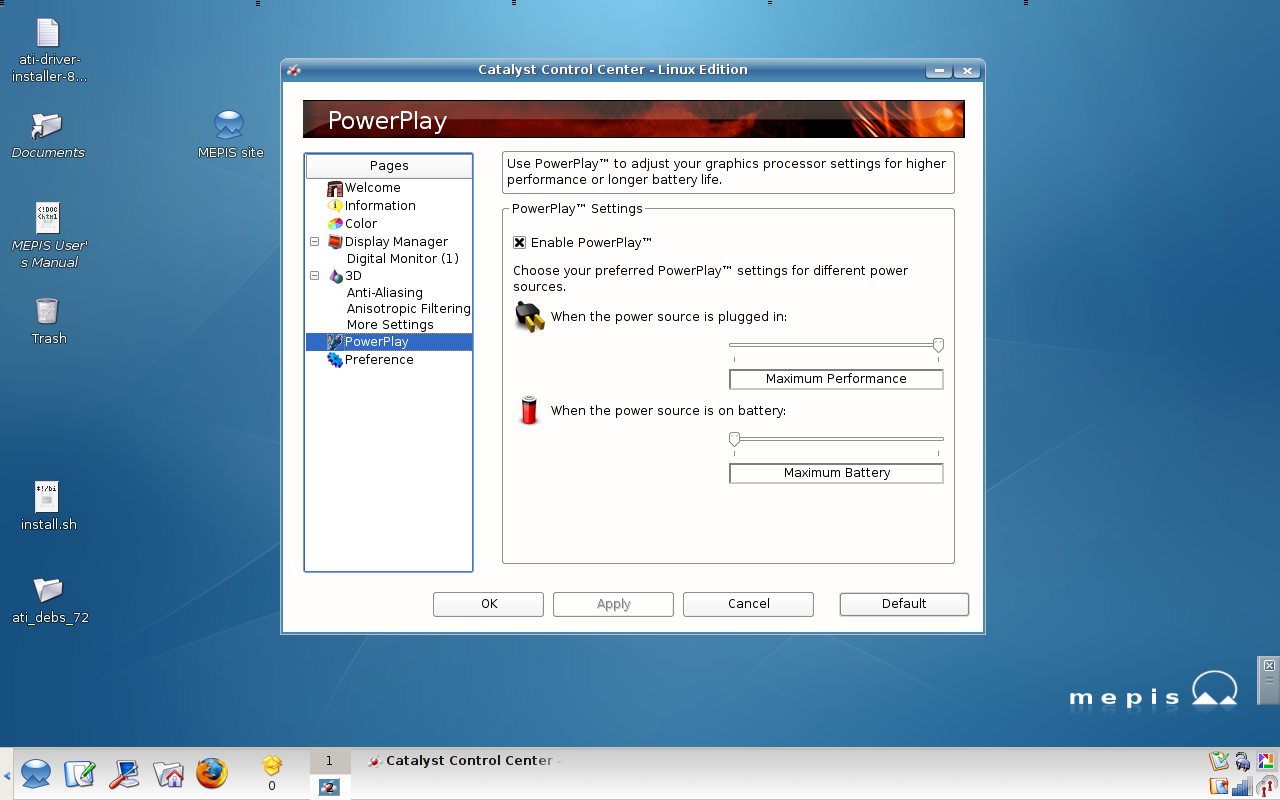This screenshot has width=1280, height=800.
Task: Open the clipboard-checkmark reminder tray icon
Action: pyautogui.click(x=1218, y=762)
